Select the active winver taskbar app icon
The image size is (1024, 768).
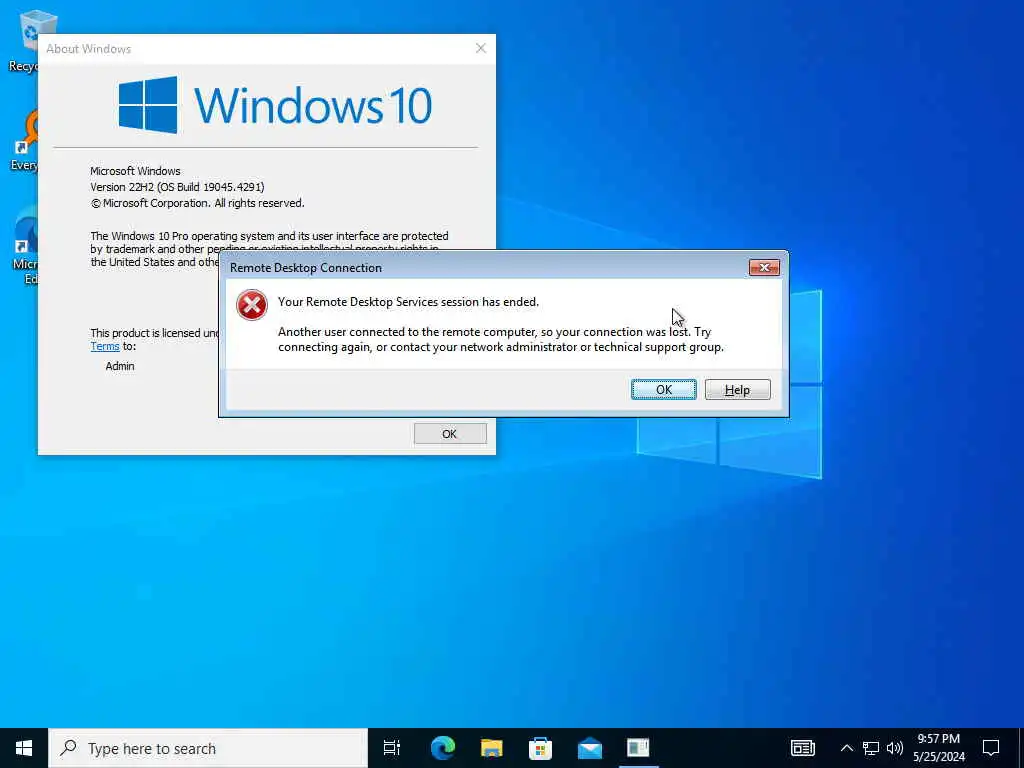click(x=638, y=748)
